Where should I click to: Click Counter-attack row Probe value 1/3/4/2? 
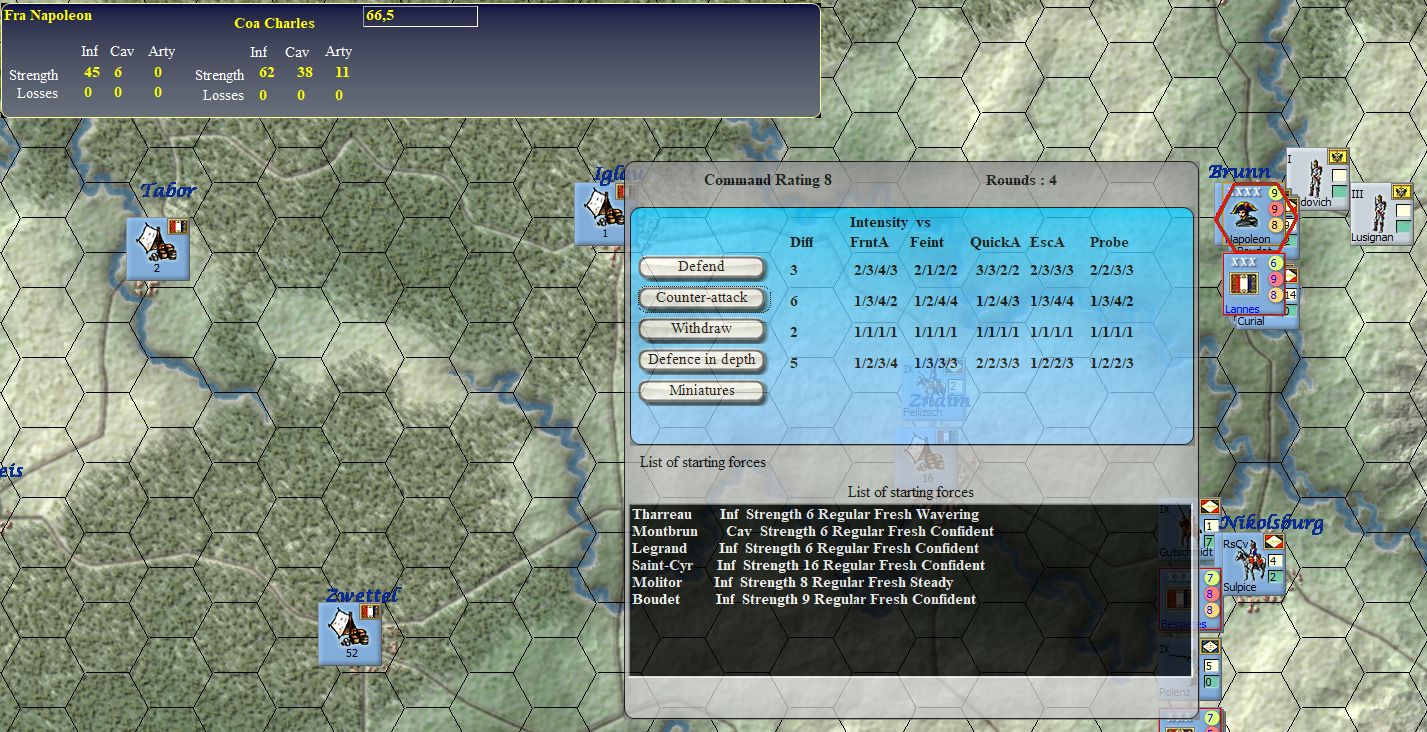[x=1111, y=301]
